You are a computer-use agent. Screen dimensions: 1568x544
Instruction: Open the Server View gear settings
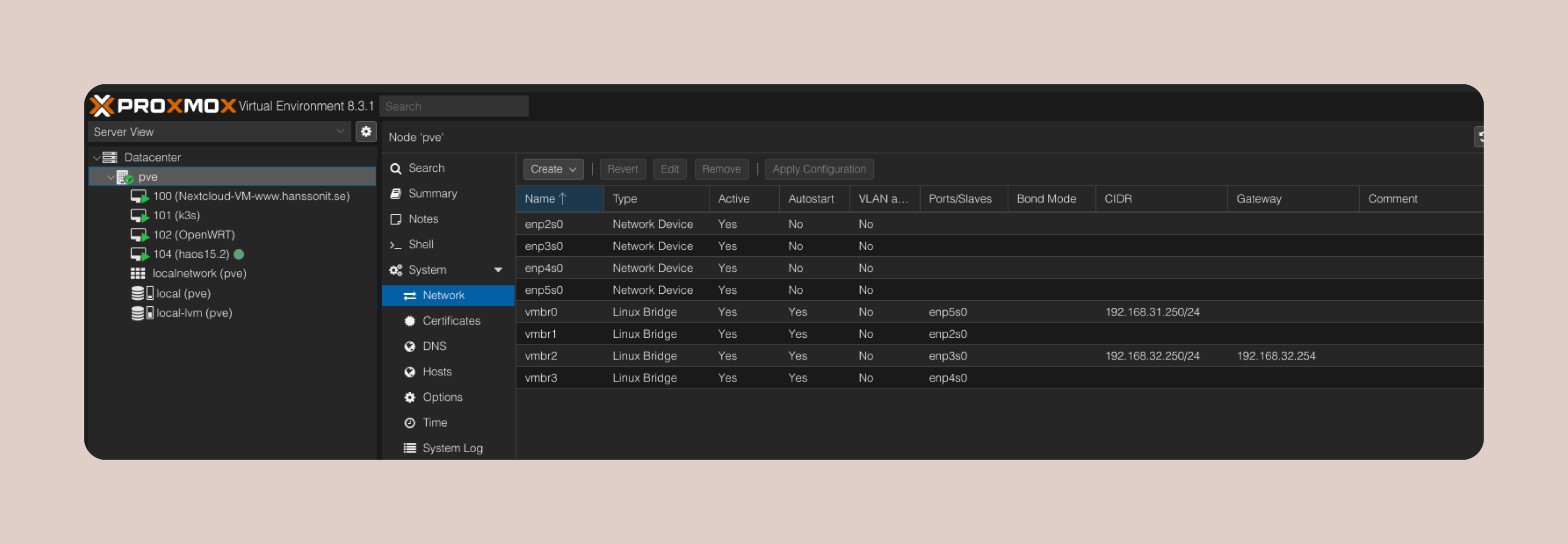click(366, 132)
